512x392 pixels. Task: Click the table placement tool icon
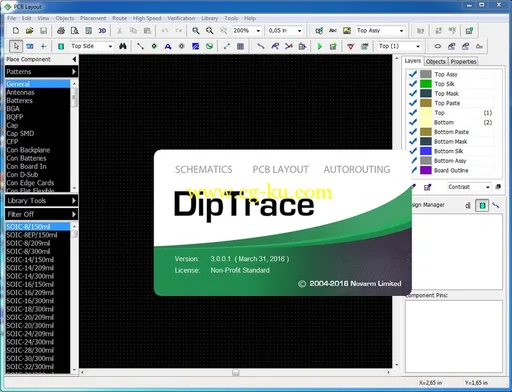click(240, 46)
